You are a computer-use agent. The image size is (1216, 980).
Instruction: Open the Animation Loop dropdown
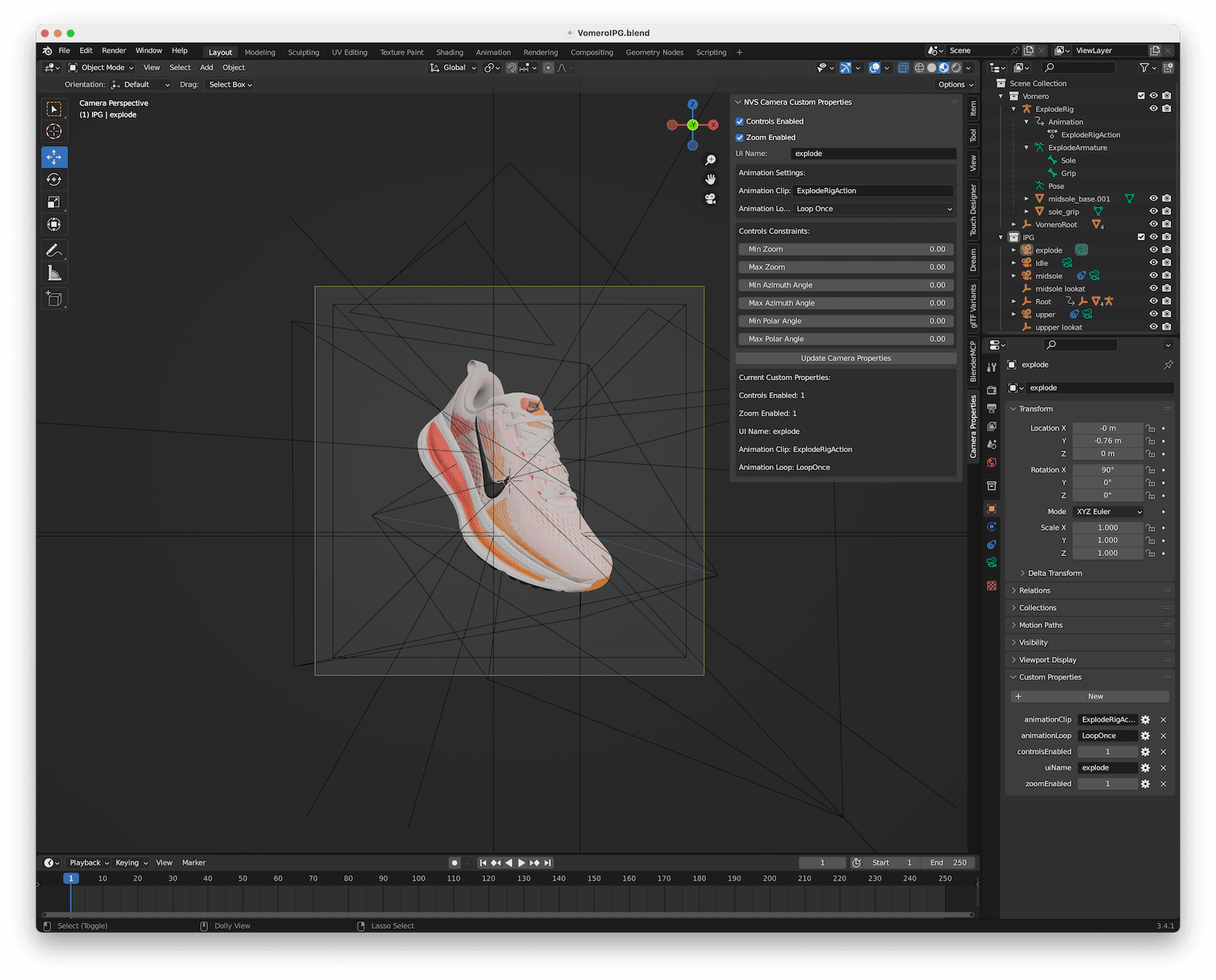(873, 208)
